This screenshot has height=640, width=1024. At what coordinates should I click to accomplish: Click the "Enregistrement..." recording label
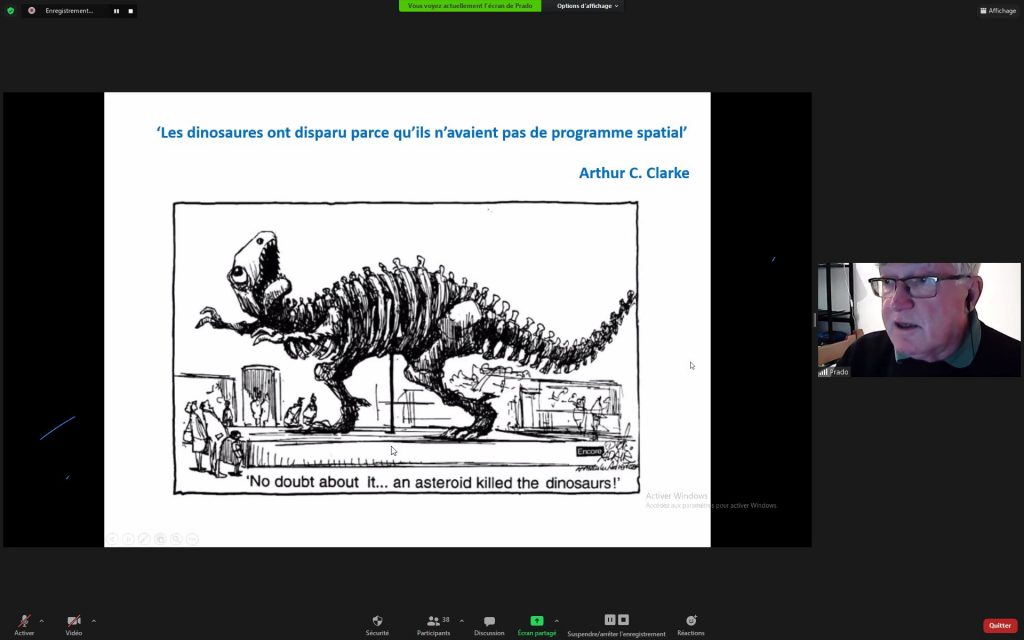click(69, 10)
